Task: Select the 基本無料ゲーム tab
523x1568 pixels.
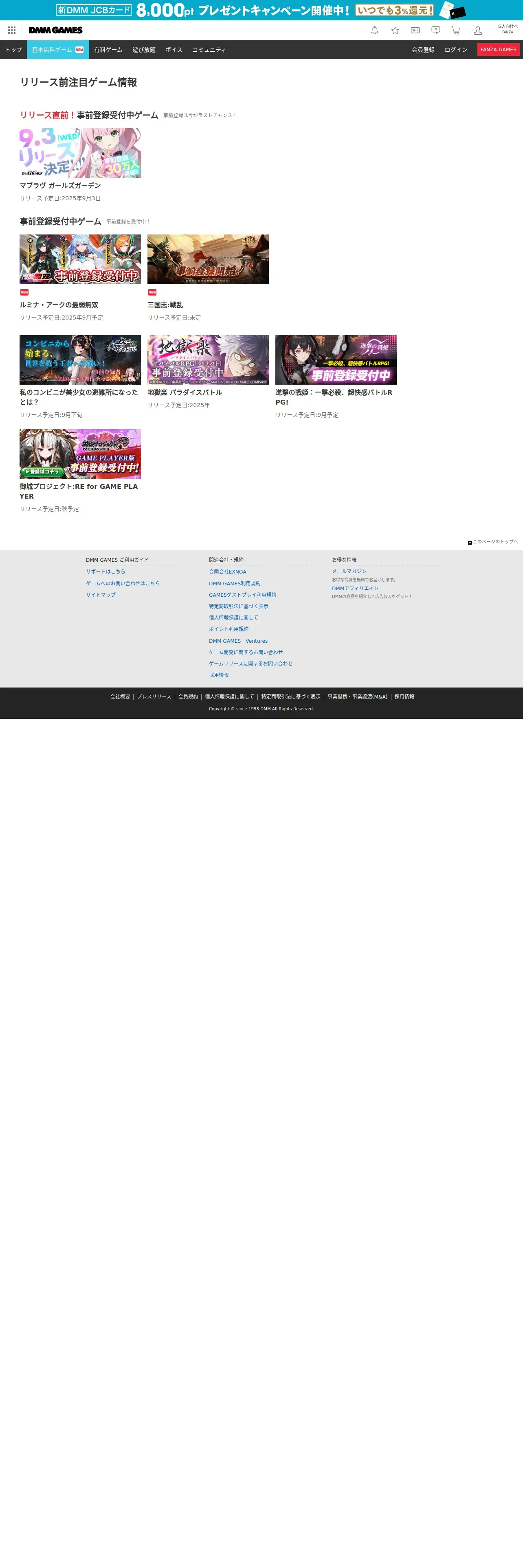Action: [x=58, y=50]
